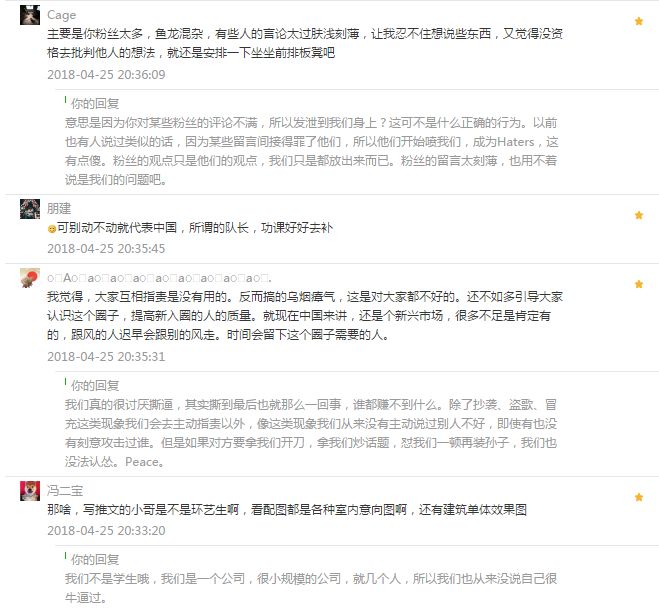The image size is (659, 612).
Task: Toggle the star on 冯二宝's comment
Action: [x=639, y=497]
